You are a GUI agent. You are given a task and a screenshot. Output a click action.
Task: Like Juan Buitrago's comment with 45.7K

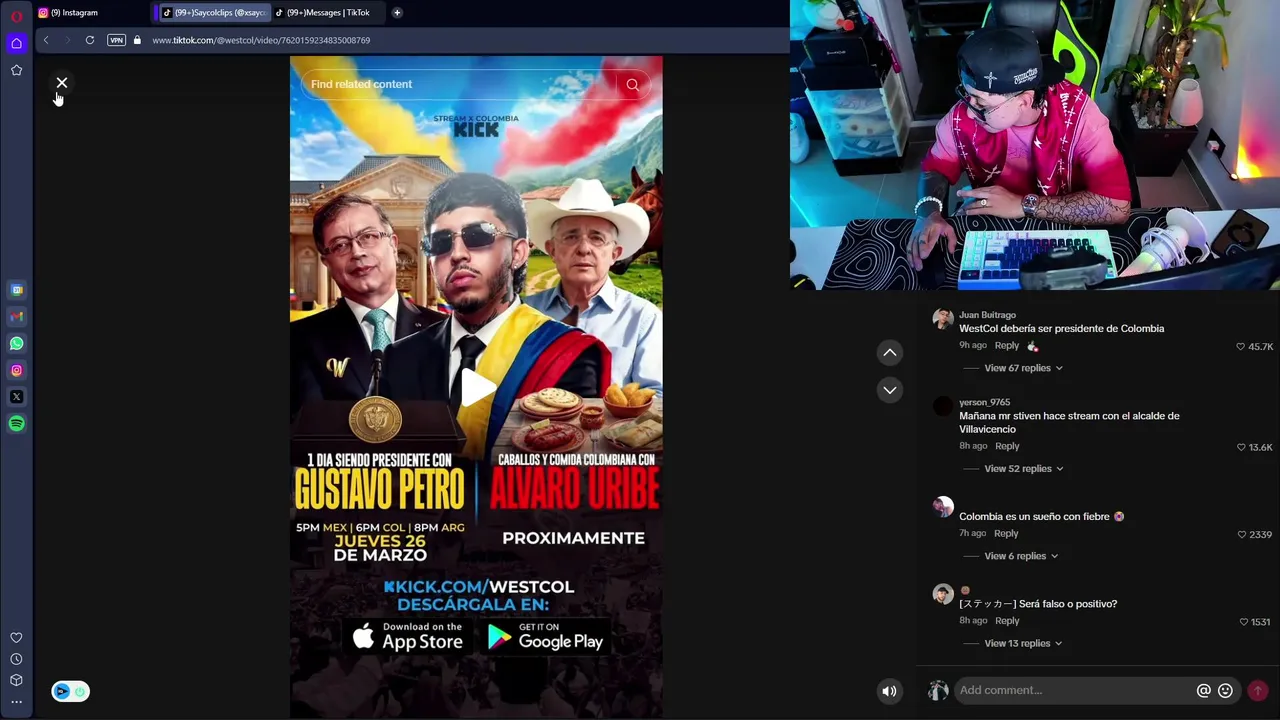1241,347
